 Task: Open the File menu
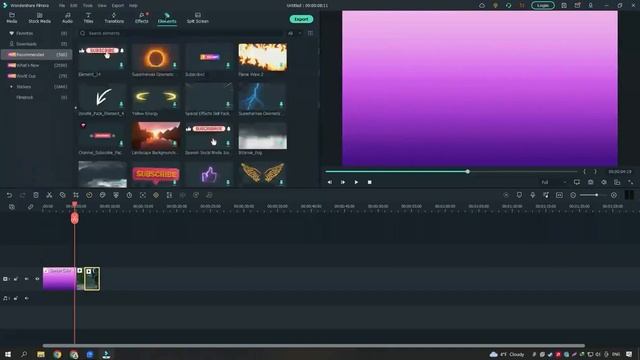[x=62, y=6]
